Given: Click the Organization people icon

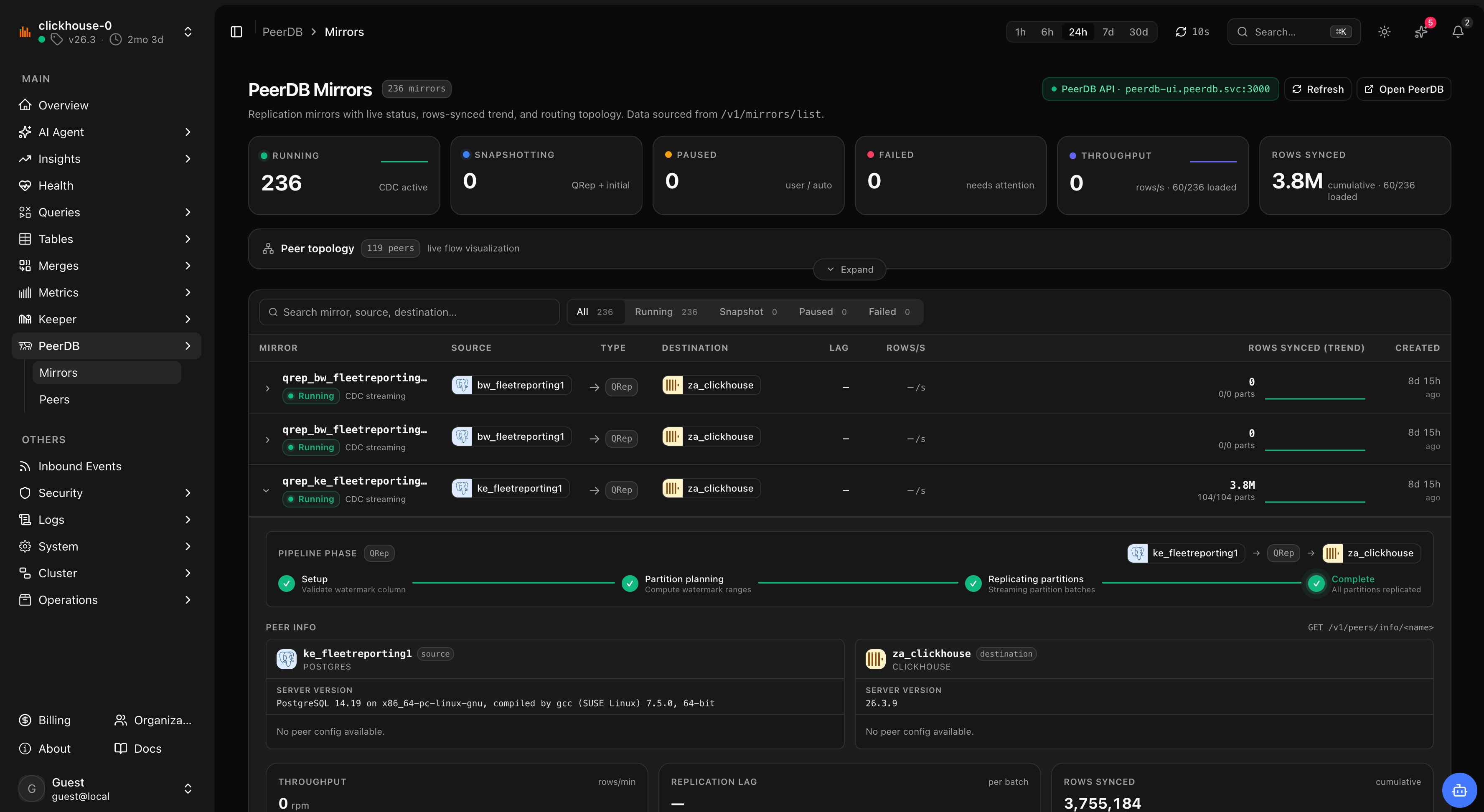Looking at the screenshot, I should point(120,721).
